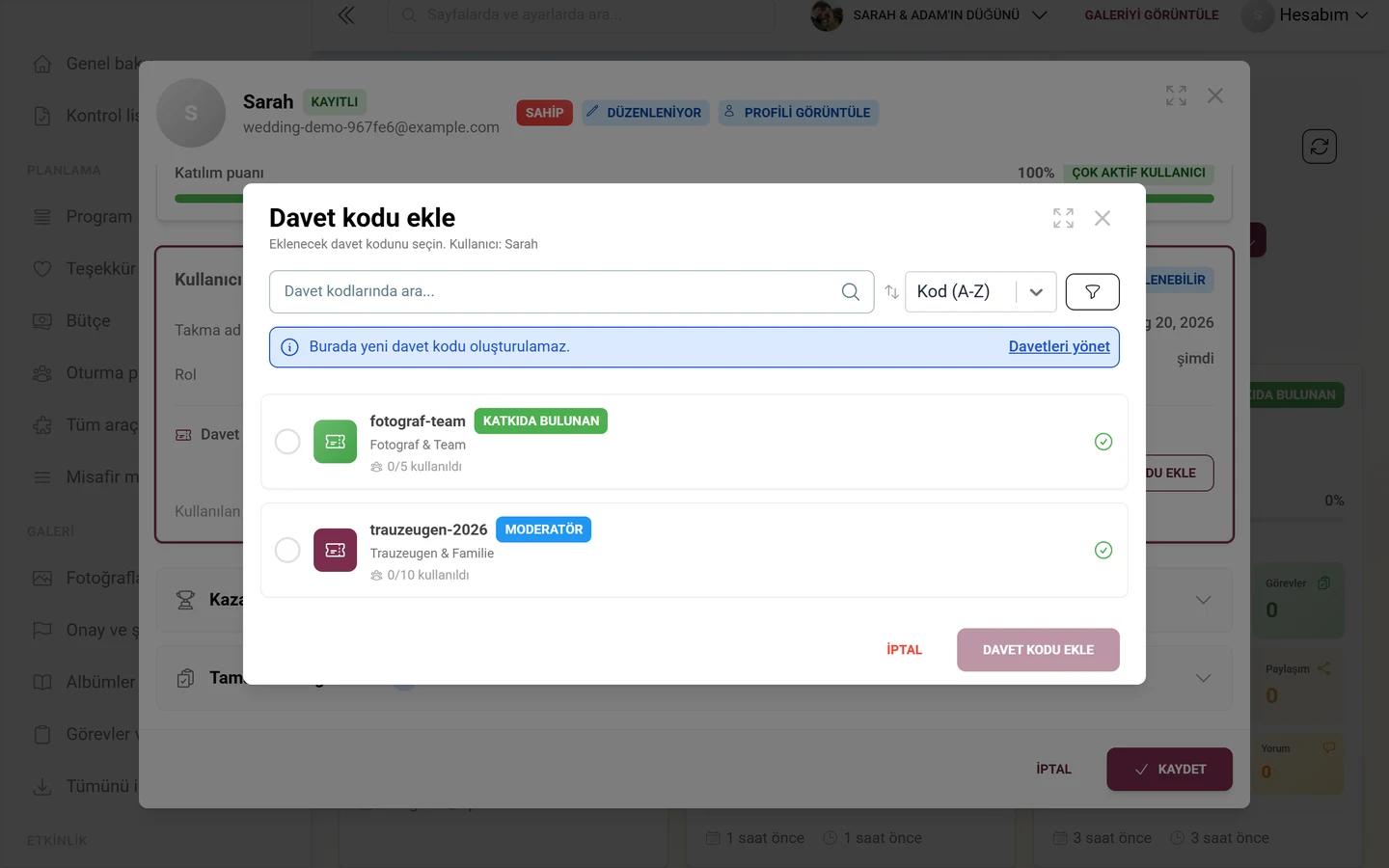Open the Davetleri yönet link

1059,347
